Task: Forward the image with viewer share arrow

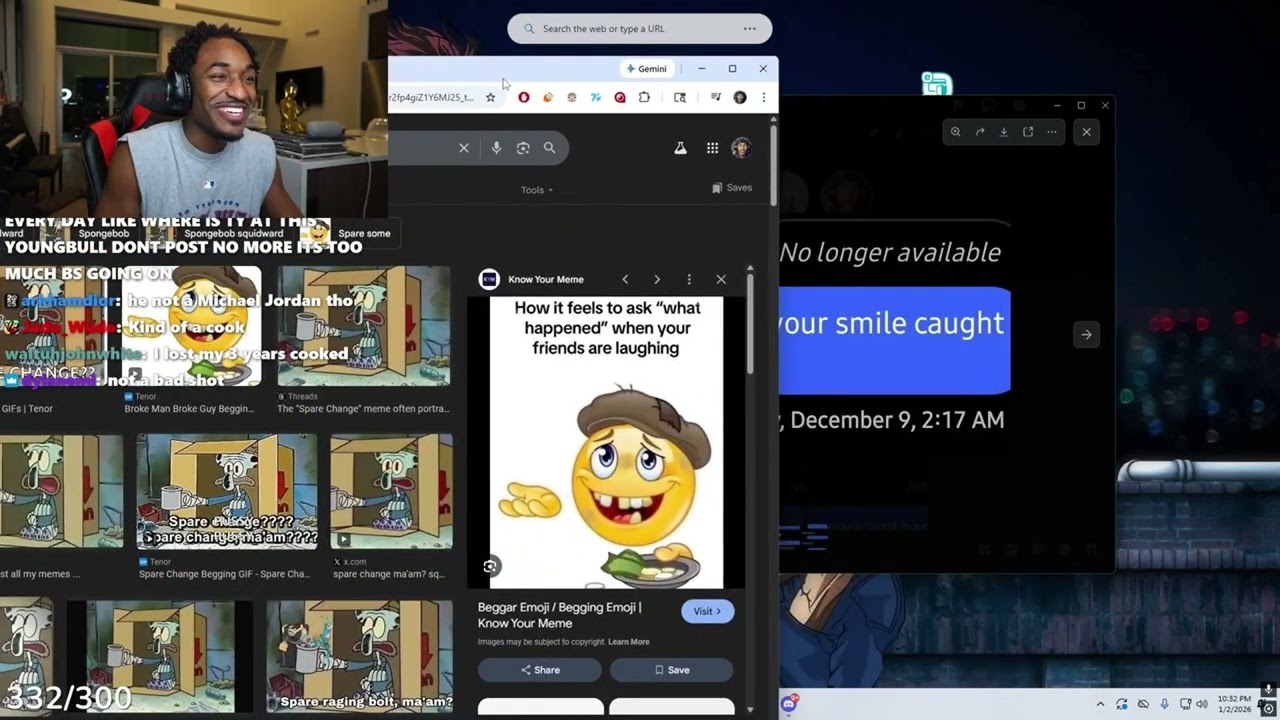Action: (x=980, y=132)
